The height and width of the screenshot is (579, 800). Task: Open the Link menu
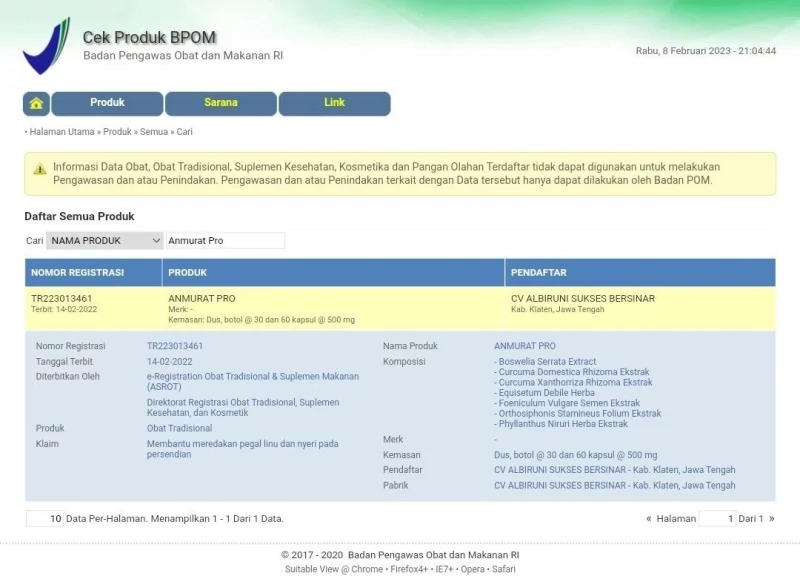(x=335, y=104)
